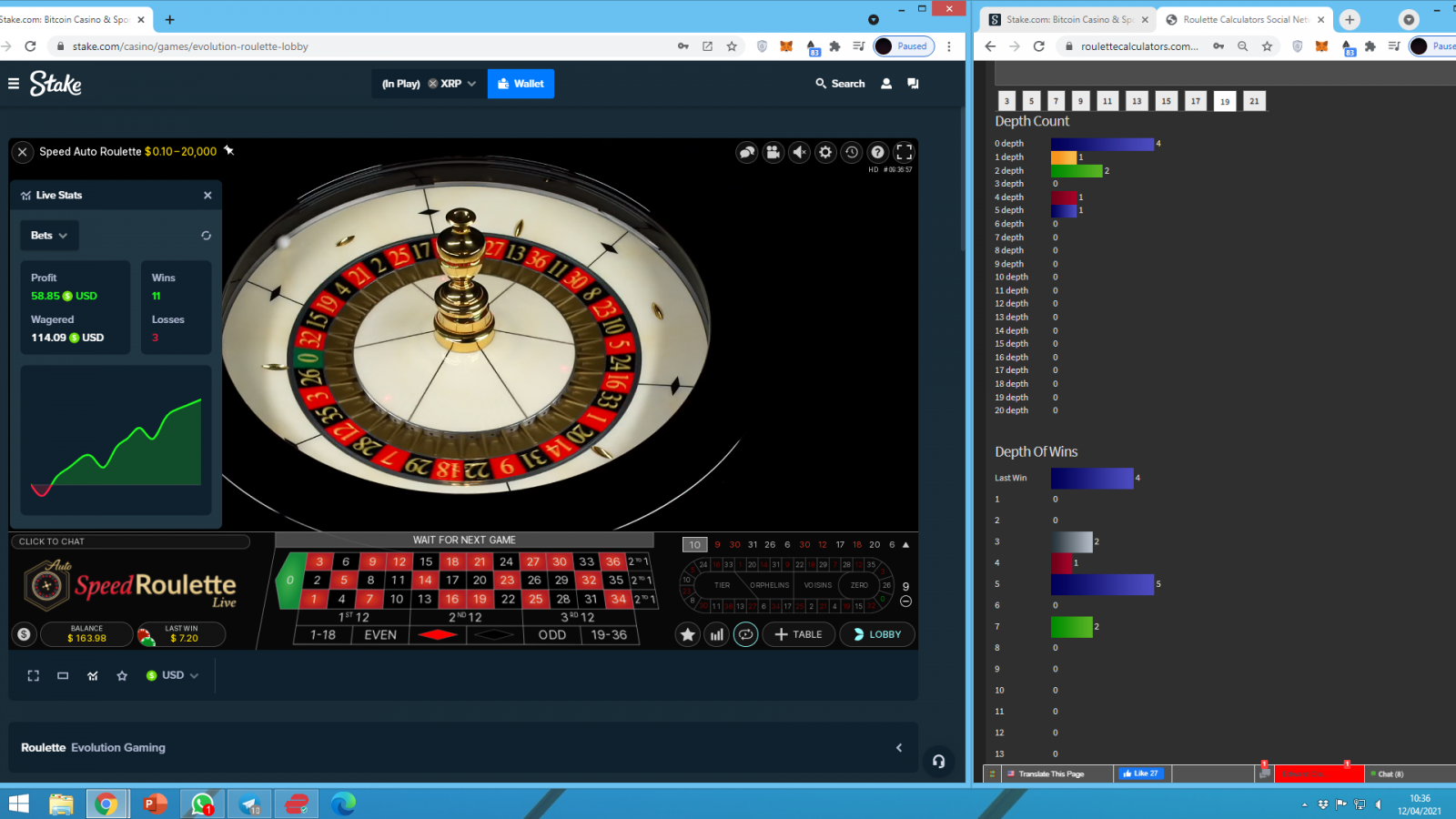The height and width of the screenshot is (819, 1456).
Task: Favorite the game star below table
Action: point(122,675)
